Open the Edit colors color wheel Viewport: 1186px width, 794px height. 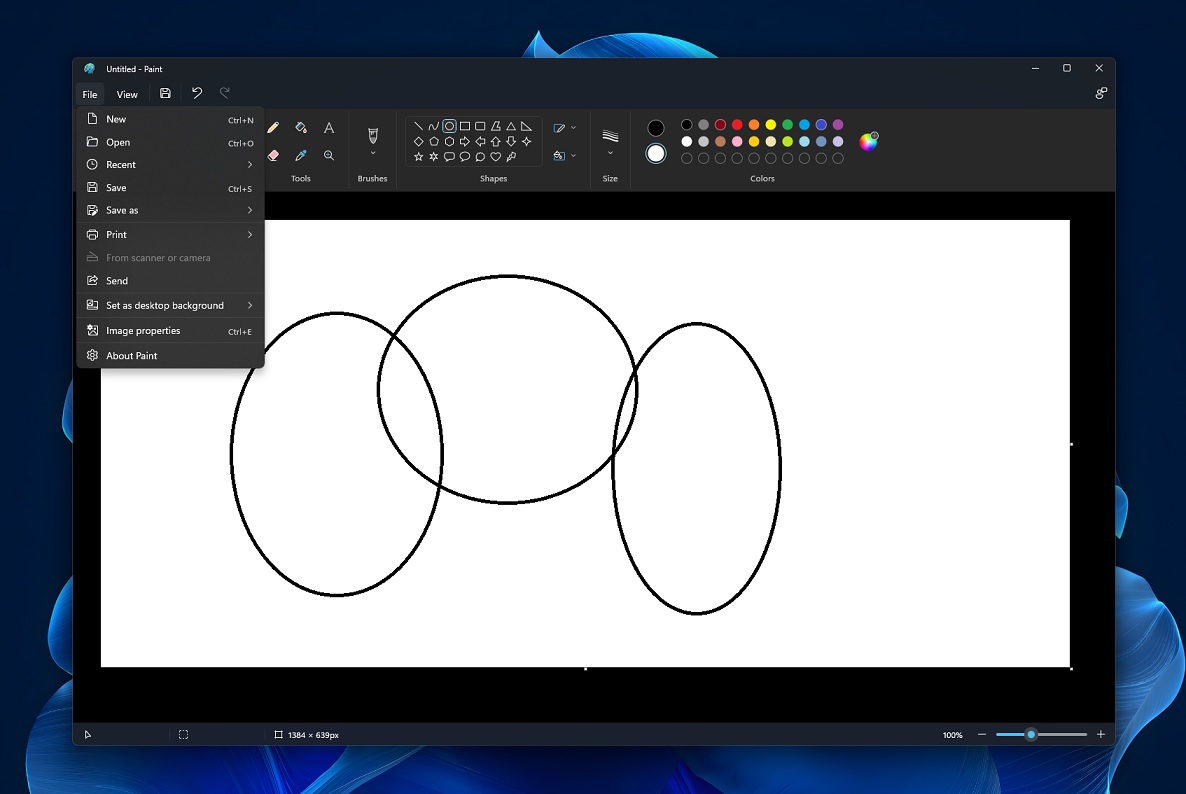tap(868, 141)
